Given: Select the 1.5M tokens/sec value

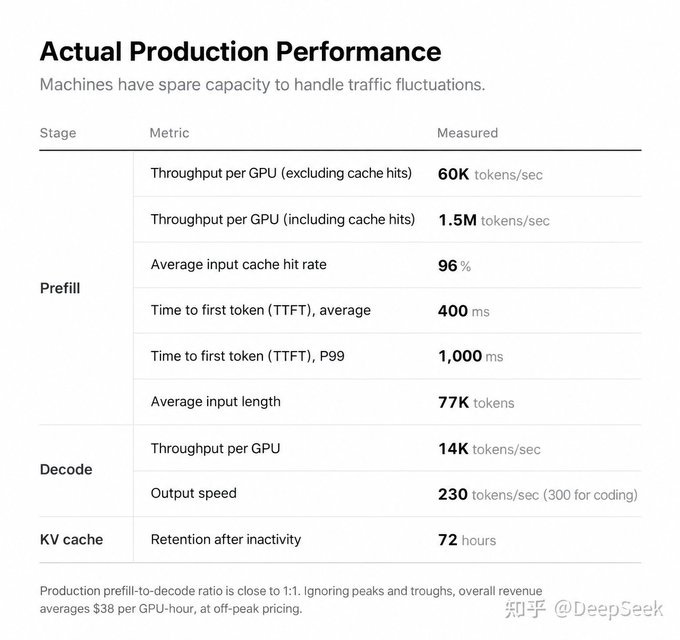Looking at the screenshot, I should pyautogui.click(x=494, y=220).
